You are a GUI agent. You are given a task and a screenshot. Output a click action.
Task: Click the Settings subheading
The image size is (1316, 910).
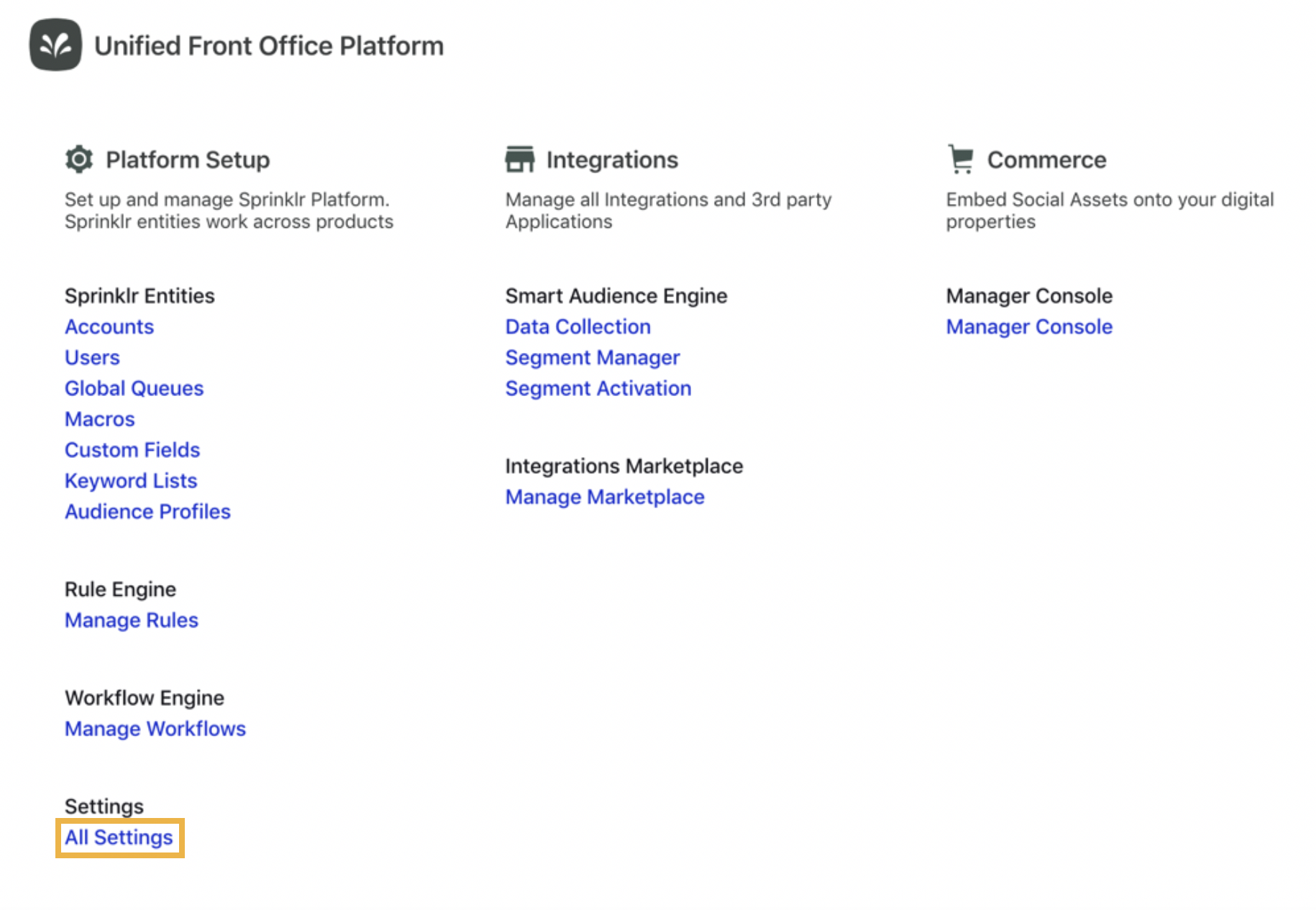(x=104, y=806)
